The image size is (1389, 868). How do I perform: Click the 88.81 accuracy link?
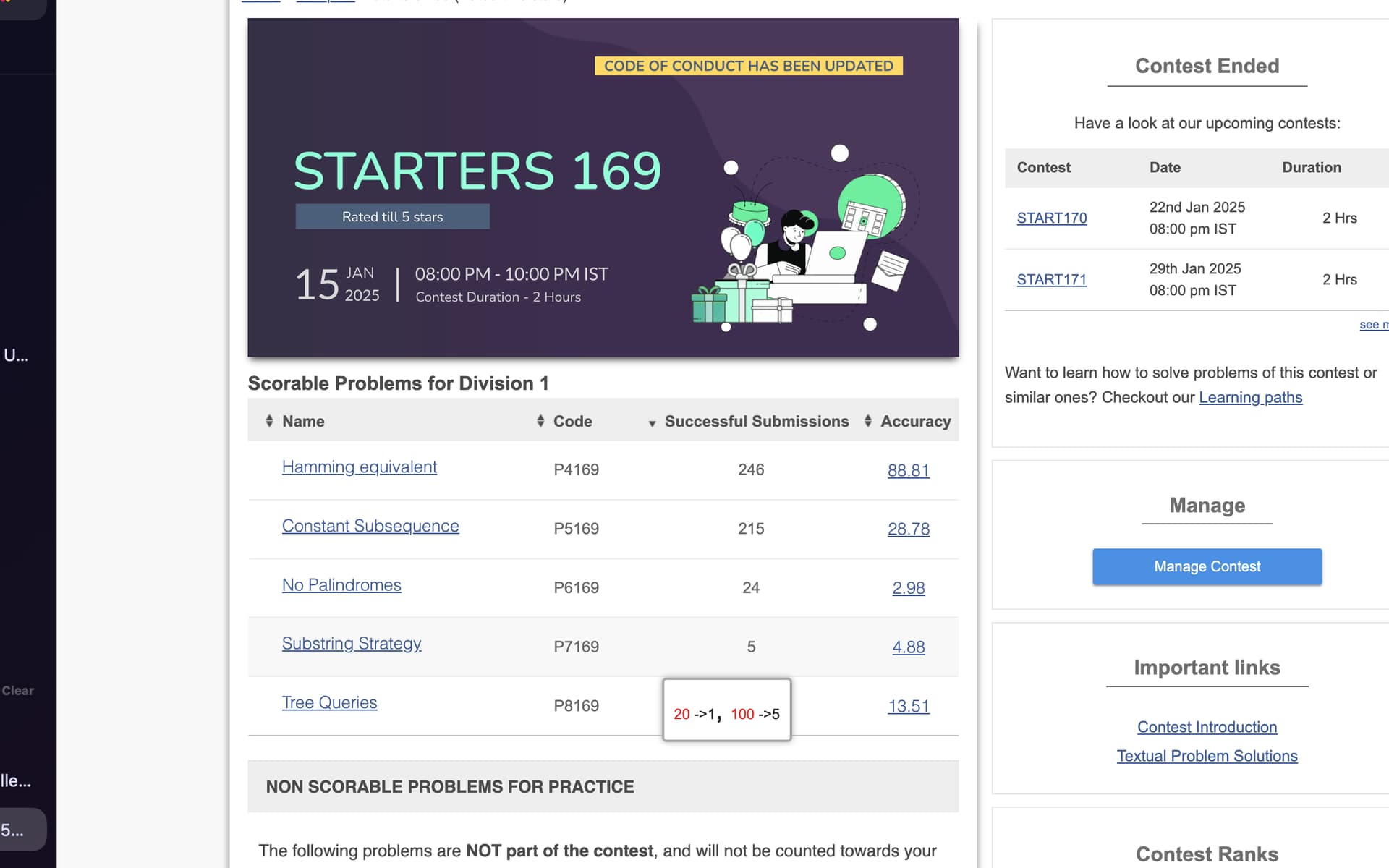pos(908,470)
